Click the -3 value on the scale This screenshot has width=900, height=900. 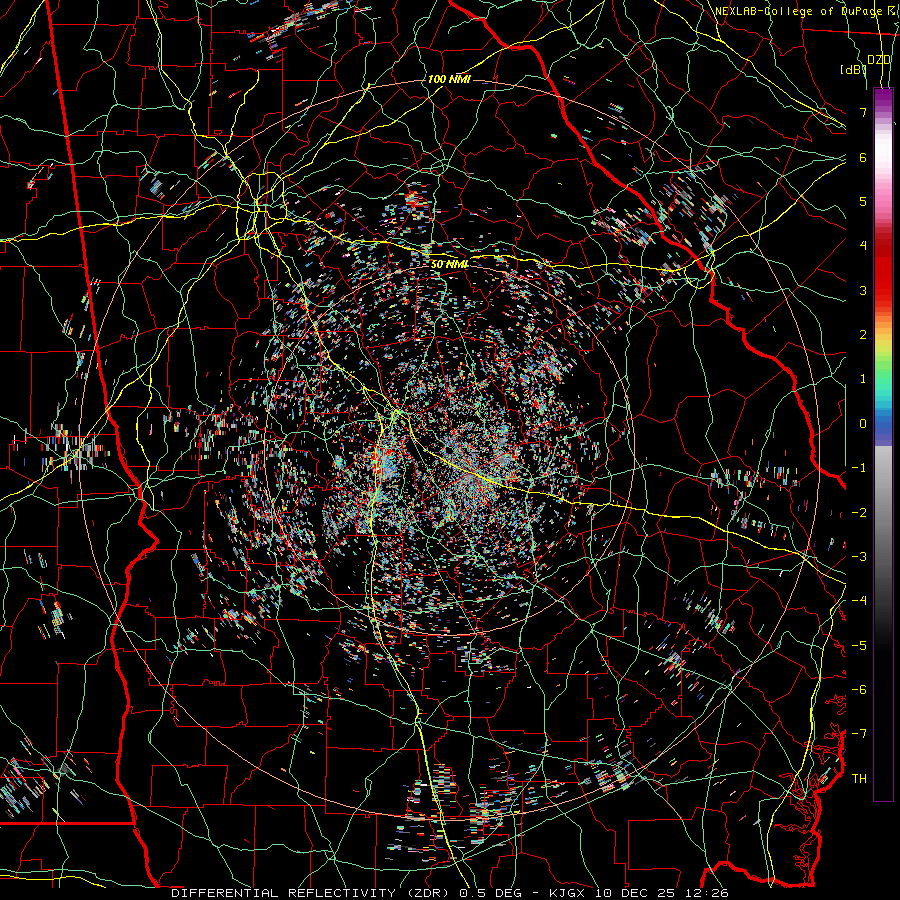click(859, 557)
